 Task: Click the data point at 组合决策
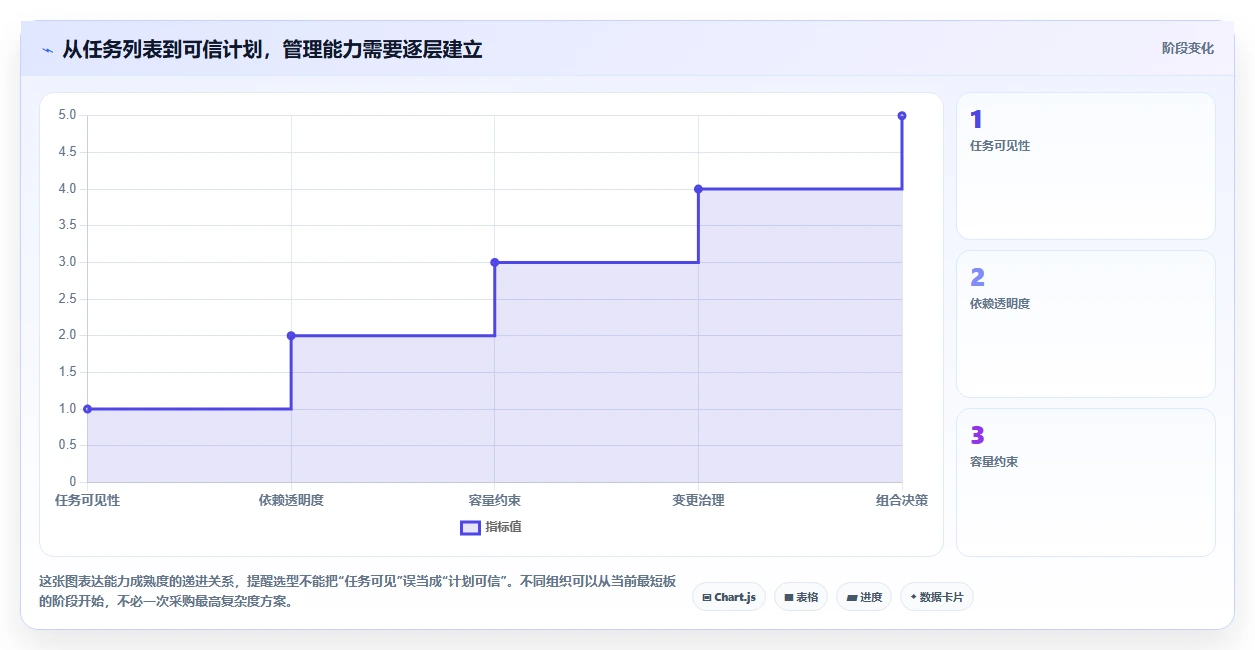tap(902, 116)
